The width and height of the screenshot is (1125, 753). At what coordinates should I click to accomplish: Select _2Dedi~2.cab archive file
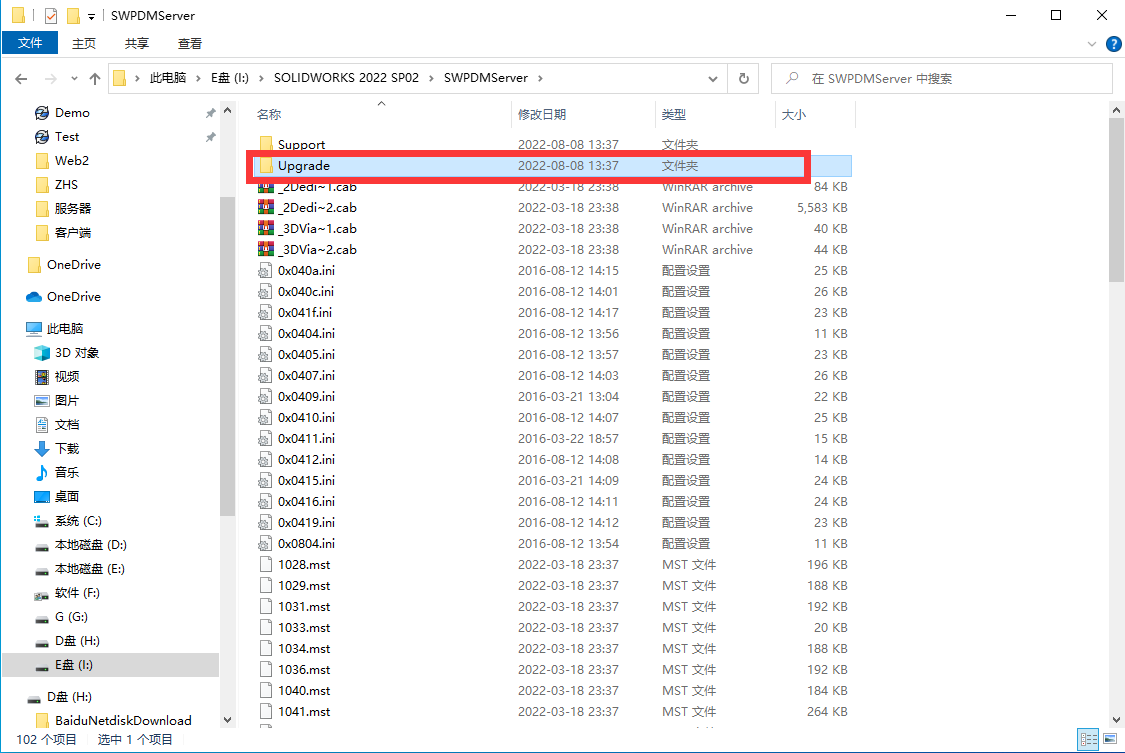coord(317,207)
